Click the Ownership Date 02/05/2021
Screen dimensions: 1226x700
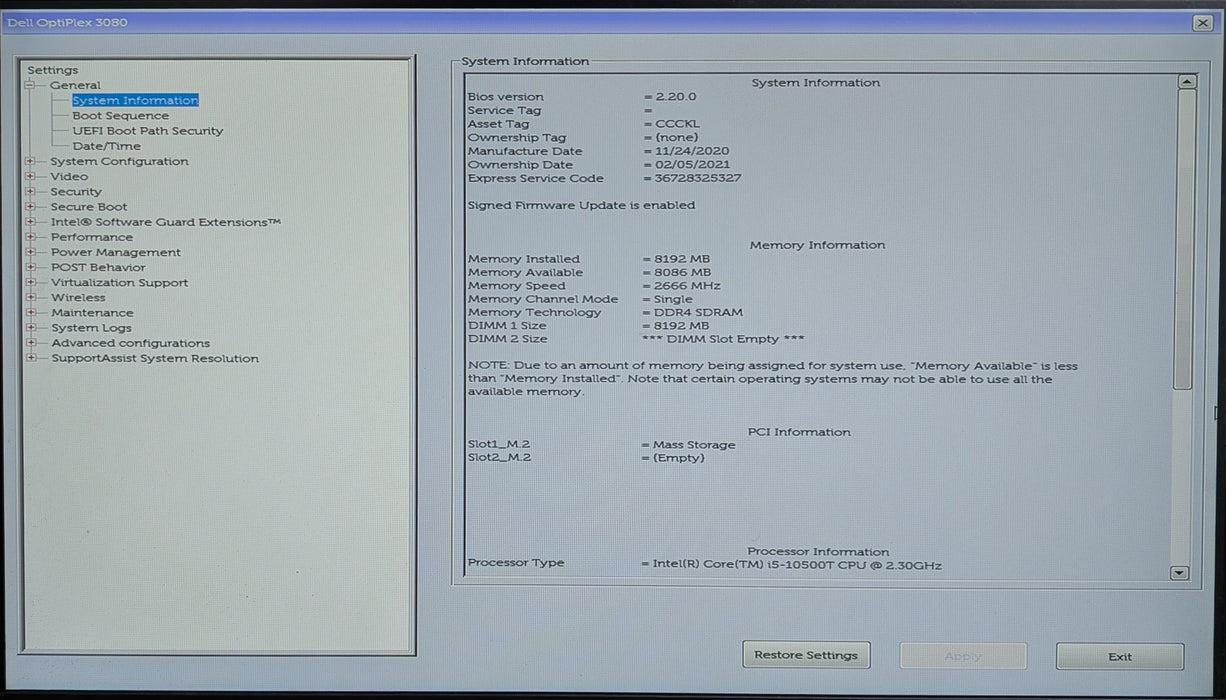tap(692, 165)
